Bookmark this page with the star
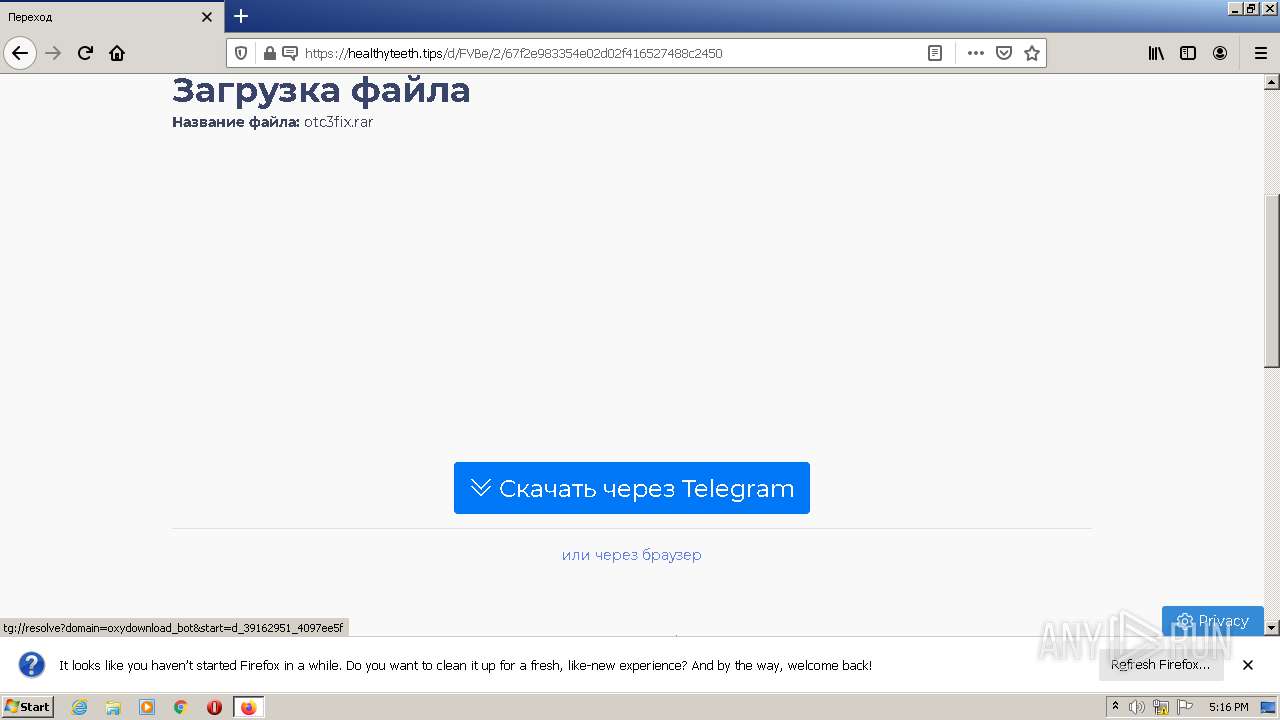This screenshot has width=1280, height=720. [1032, 53]
